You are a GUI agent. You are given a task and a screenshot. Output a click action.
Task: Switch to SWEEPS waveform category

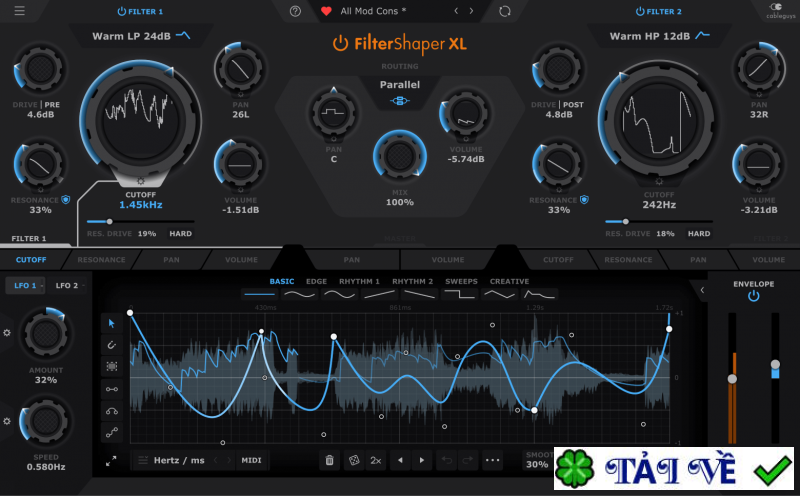(461, 281)
